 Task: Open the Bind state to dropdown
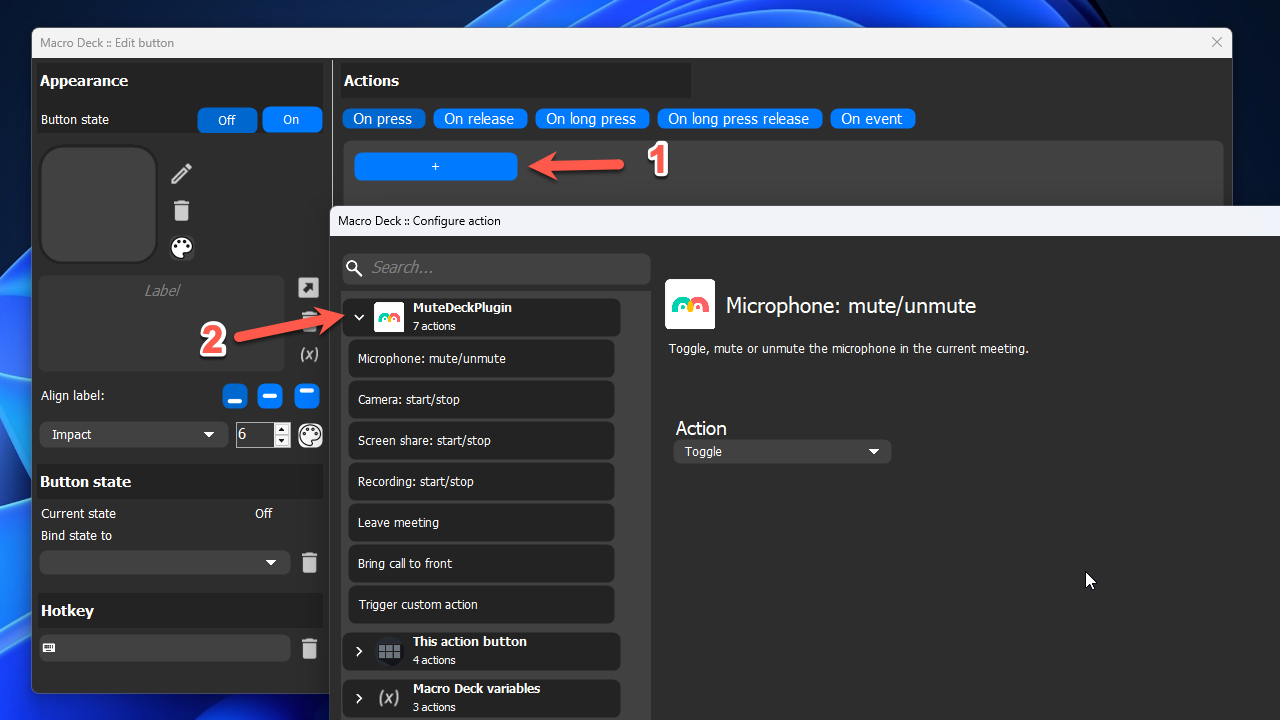tap(165, 563)
